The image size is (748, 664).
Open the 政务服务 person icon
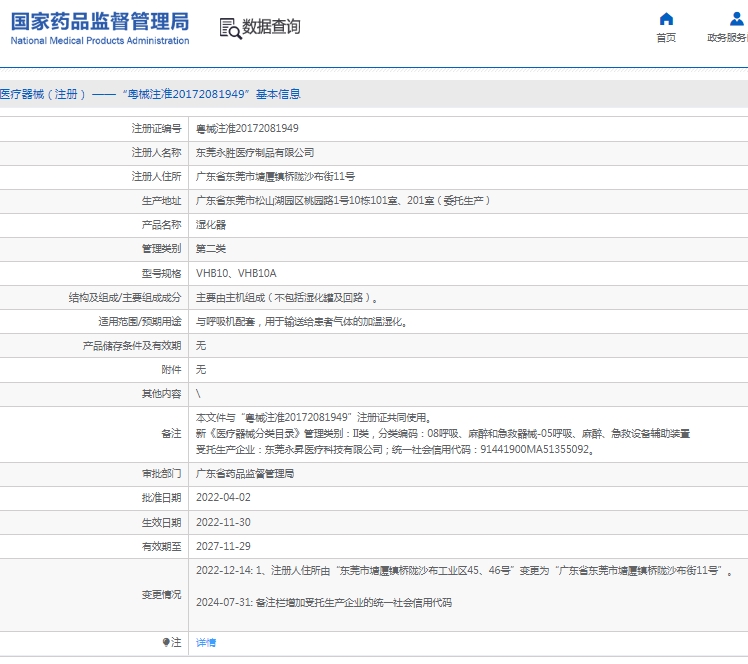(x=737, y=19)
